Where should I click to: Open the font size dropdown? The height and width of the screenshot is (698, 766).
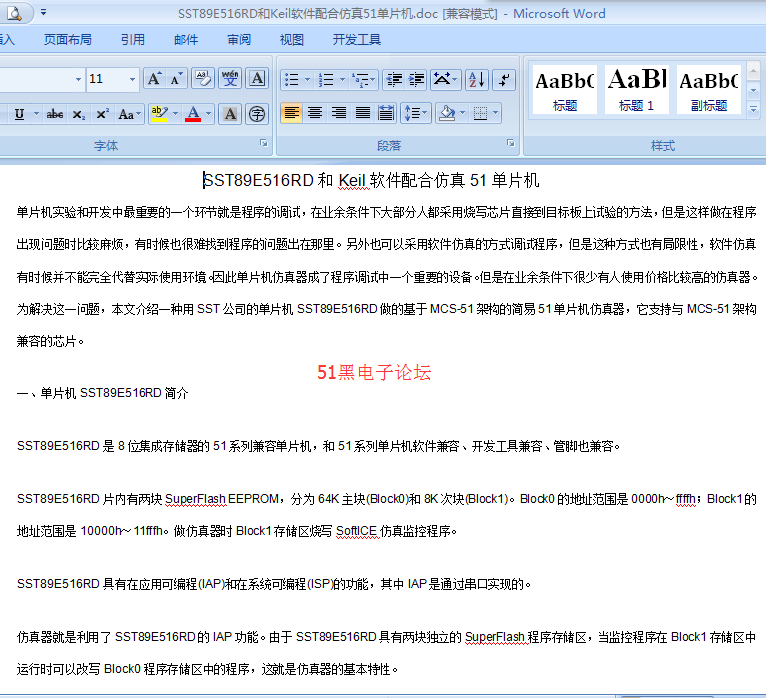click(x=132, y=79)
